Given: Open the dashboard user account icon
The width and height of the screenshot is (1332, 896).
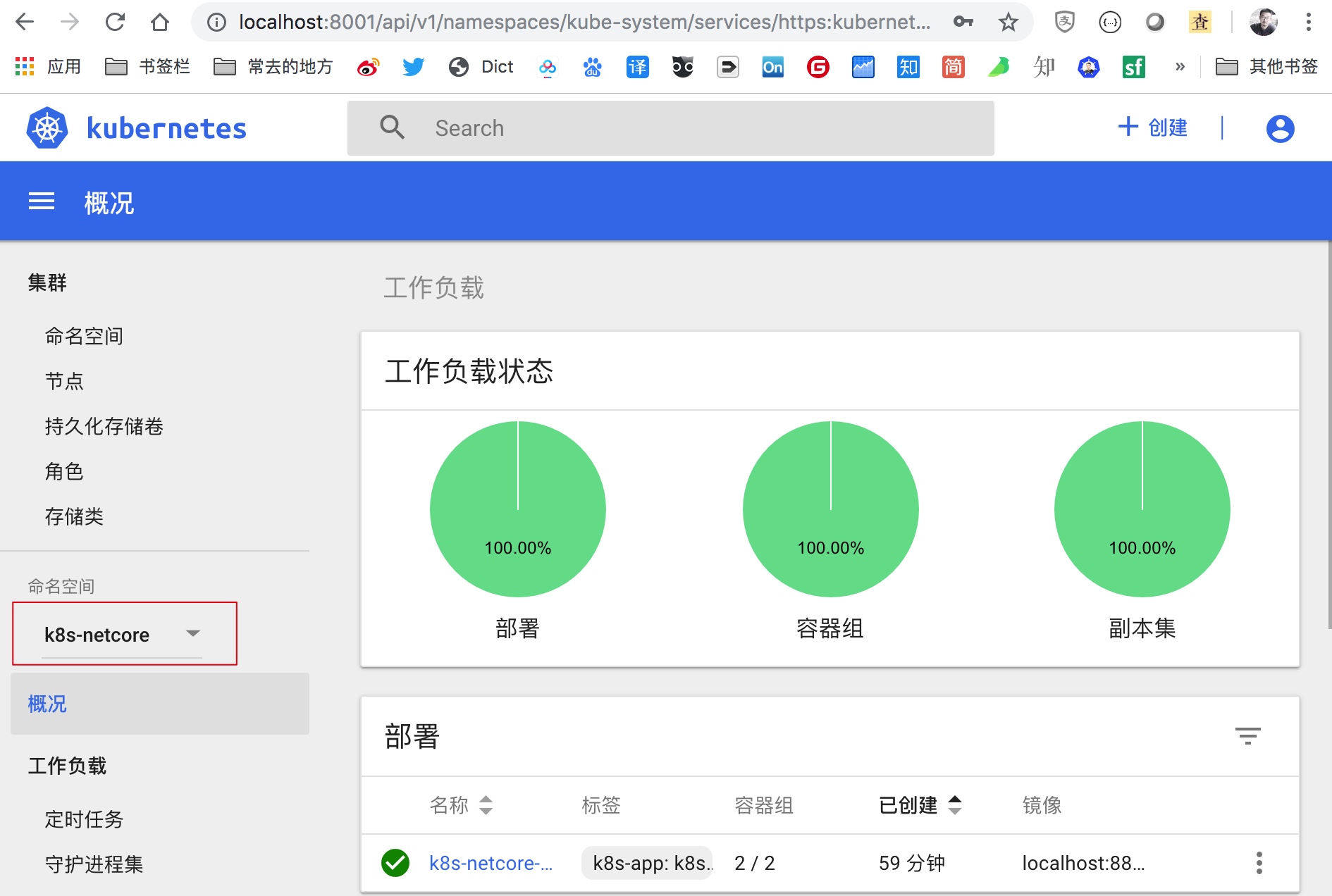Looking at the screenshot, I should (1280, 128).
